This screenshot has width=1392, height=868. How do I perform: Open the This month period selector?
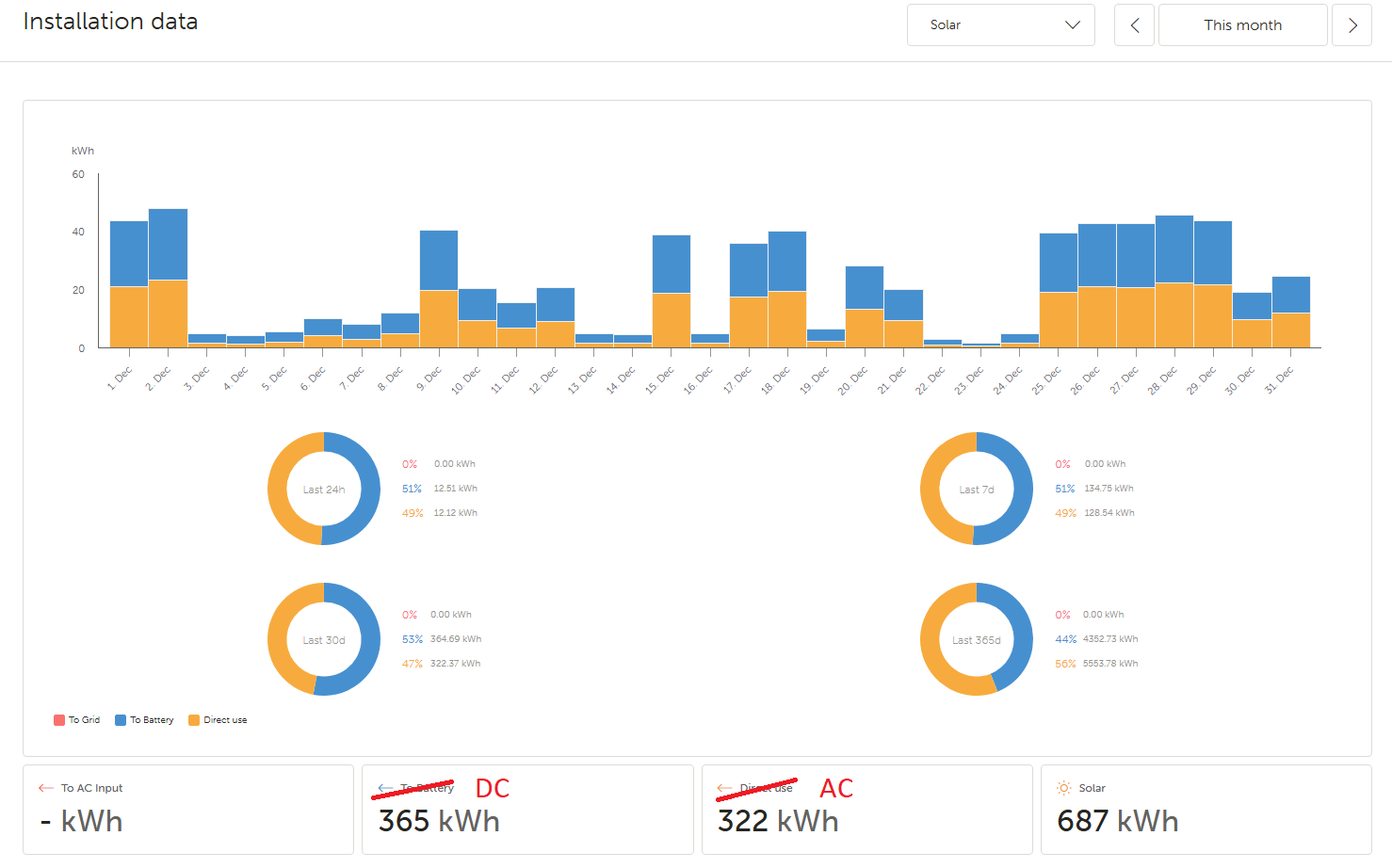click(1242, 25)
